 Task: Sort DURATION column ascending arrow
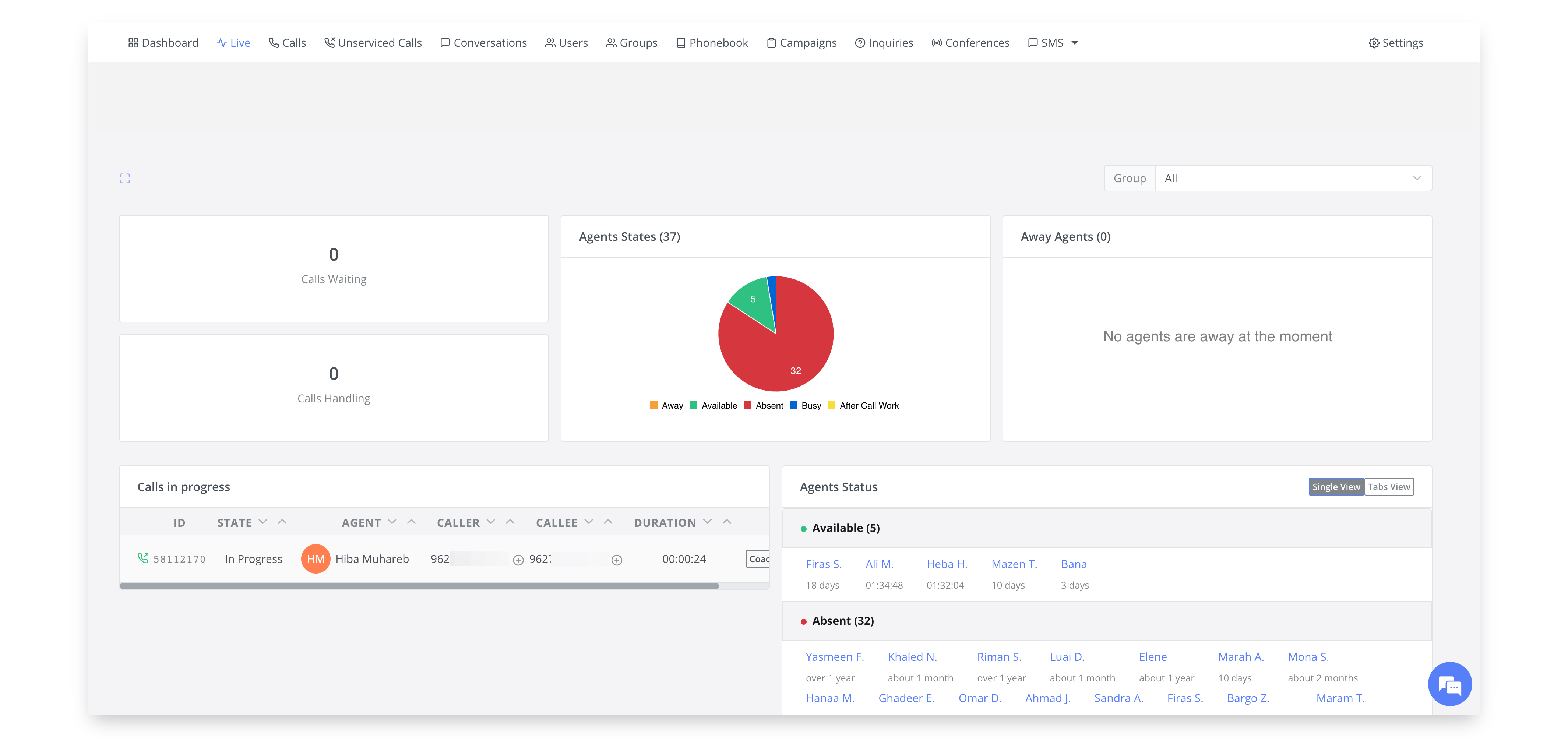pyautogui.click(x=727, y=522)
